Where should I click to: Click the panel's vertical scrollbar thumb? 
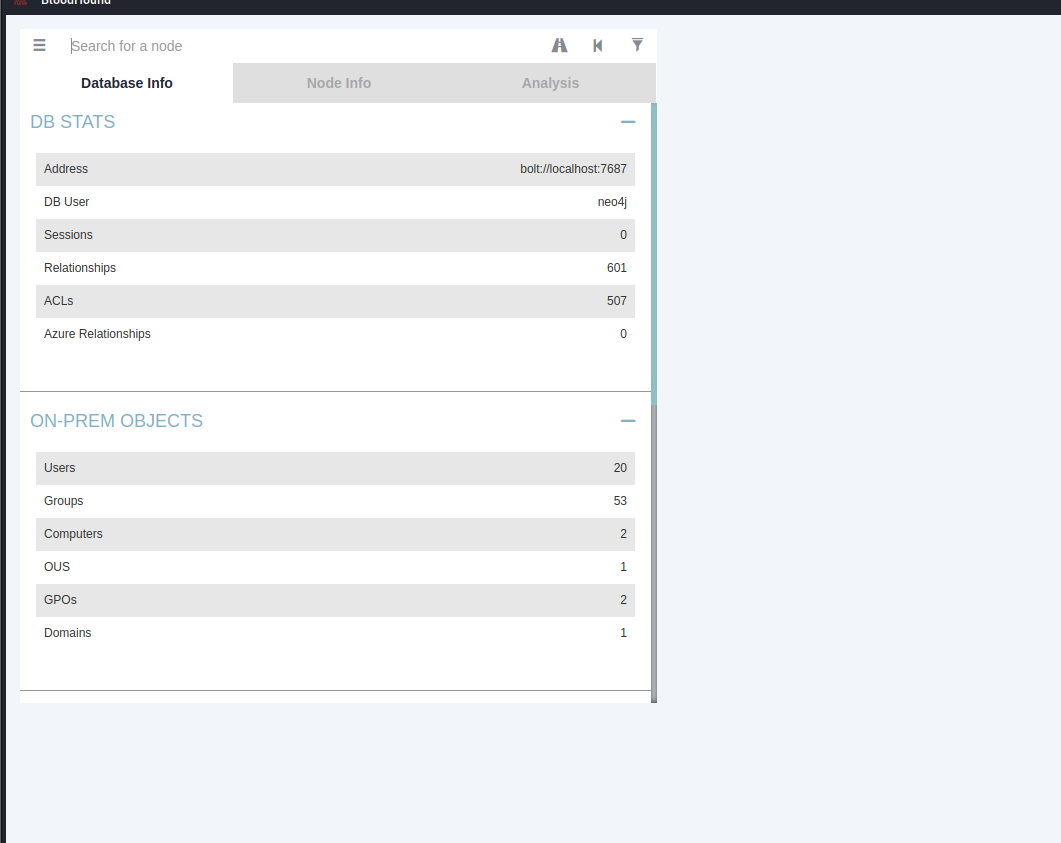coord(654,254)
